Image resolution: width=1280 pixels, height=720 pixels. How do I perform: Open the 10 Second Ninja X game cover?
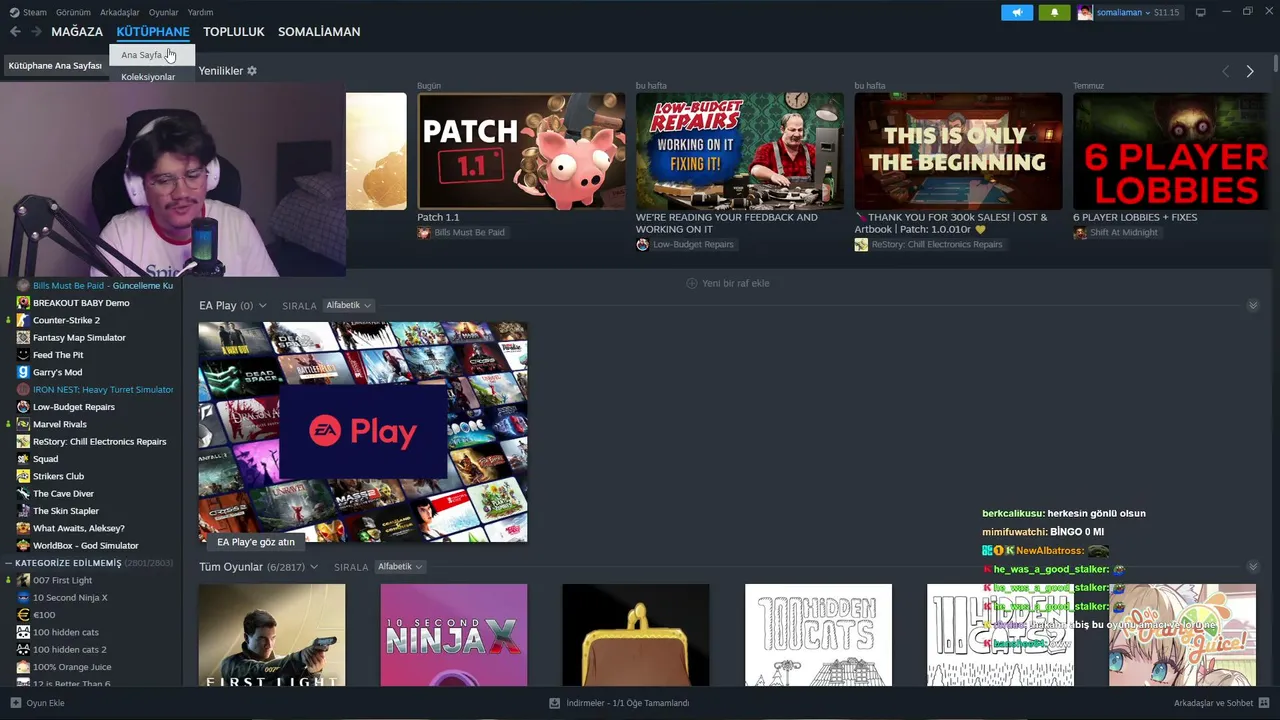point(454,635)
